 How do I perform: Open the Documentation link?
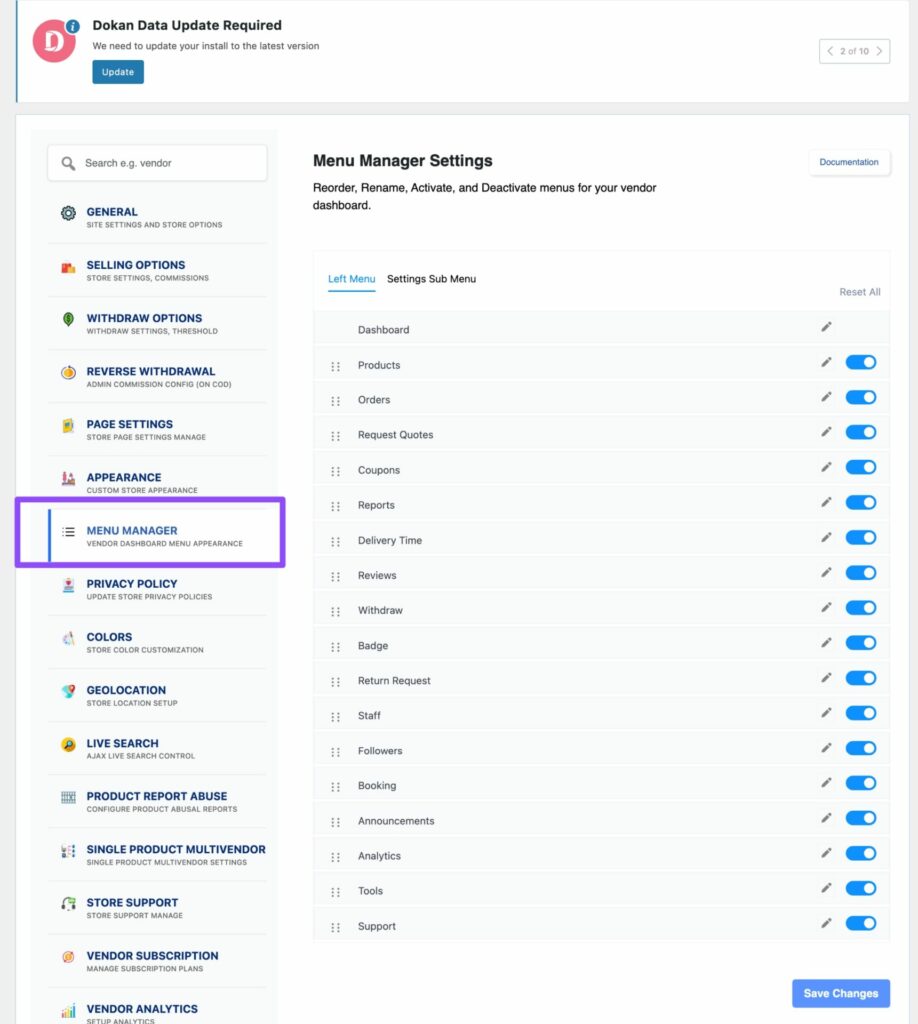tap(849, 162)
